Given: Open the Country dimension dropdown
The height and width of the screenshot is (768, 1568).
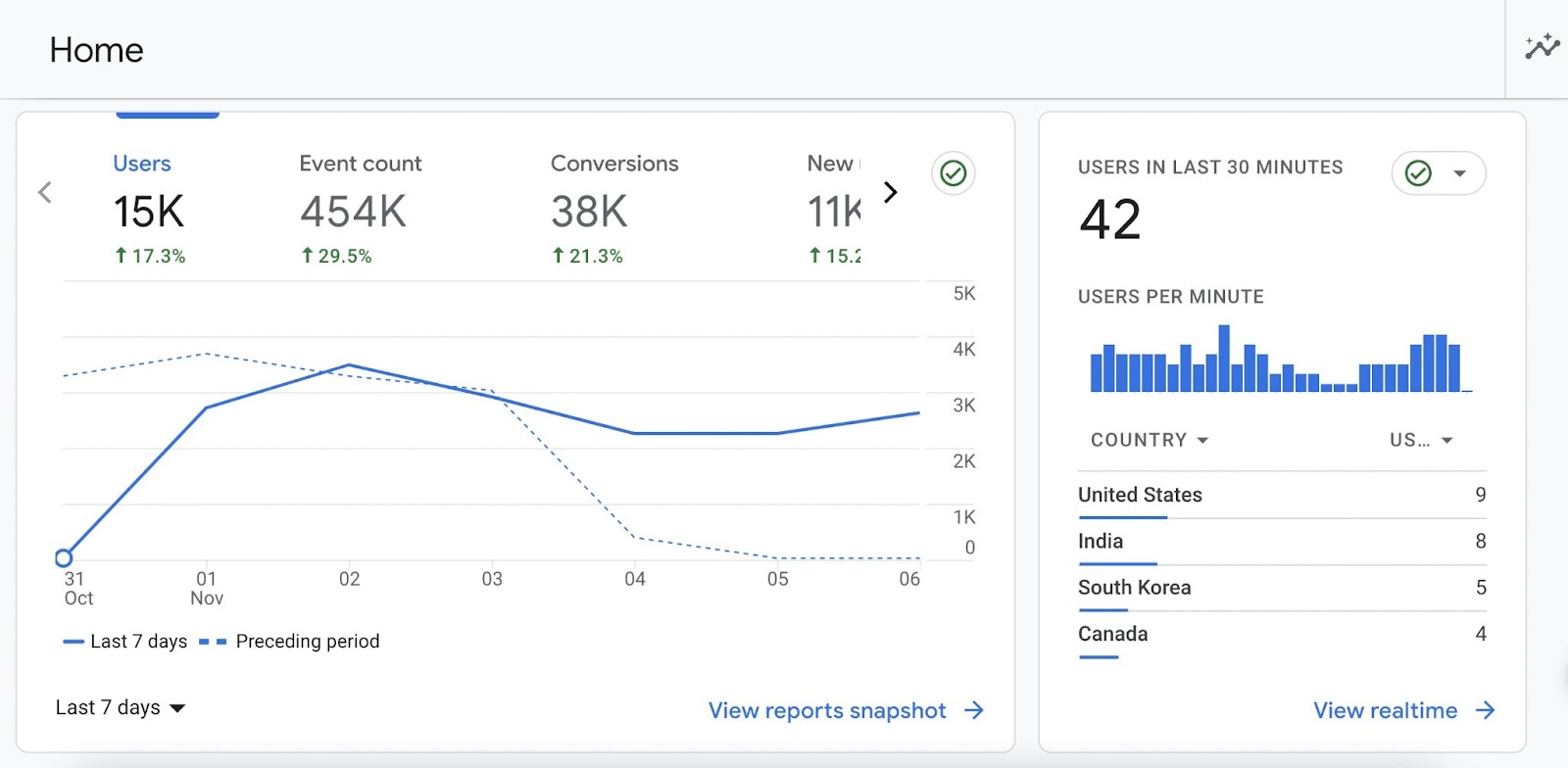Looking at the screenshot, I should click(1150, 440).
